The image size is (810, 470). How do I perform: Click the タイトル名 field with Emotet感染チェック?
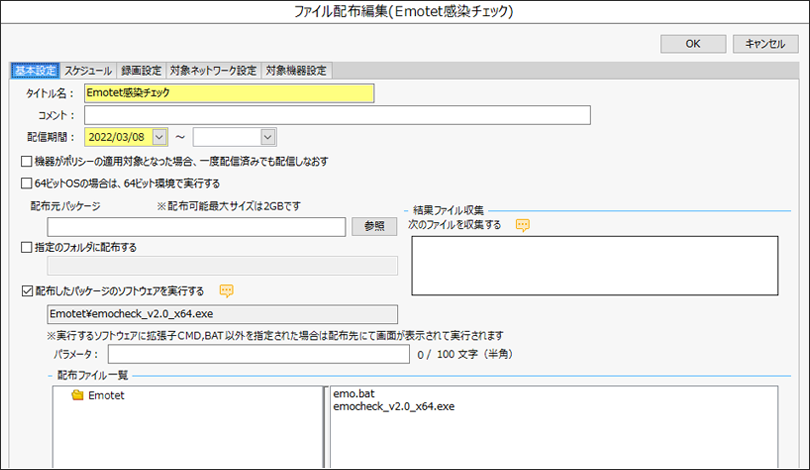click(229, 93)
